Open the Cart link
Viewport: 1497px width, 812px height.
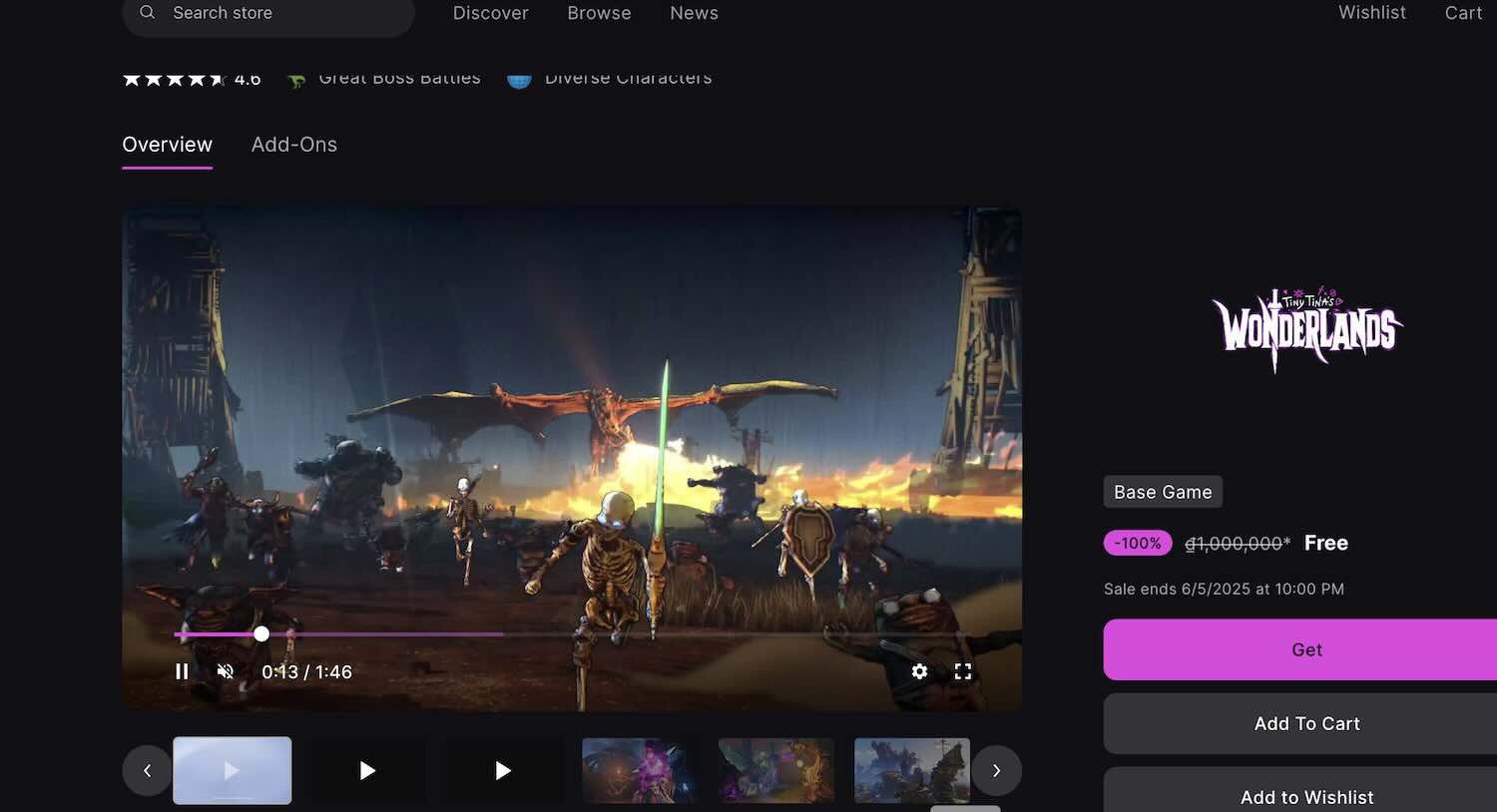click(1463, 13)
